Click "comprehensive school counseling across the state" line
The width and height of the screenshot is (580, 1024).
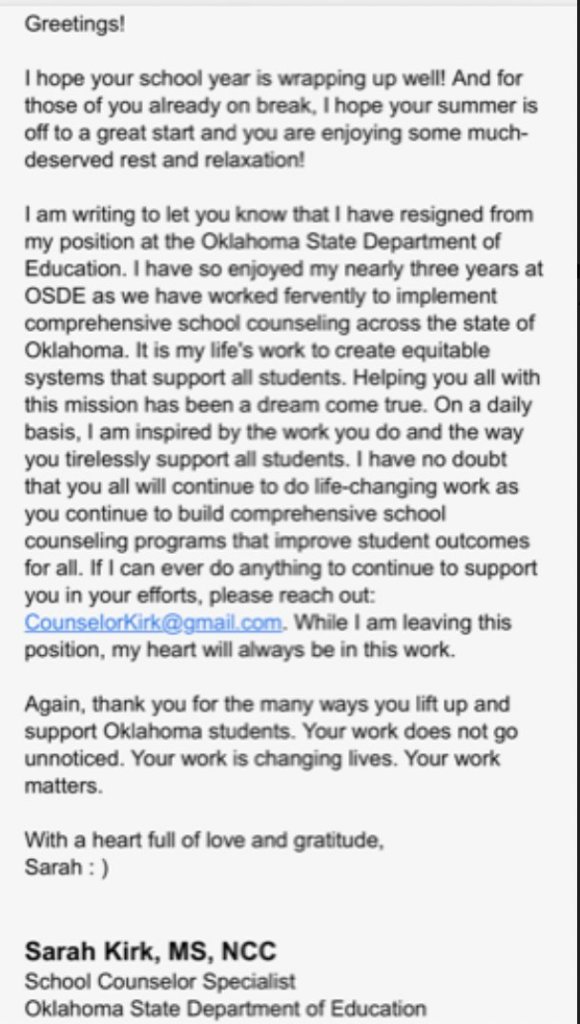279,324
